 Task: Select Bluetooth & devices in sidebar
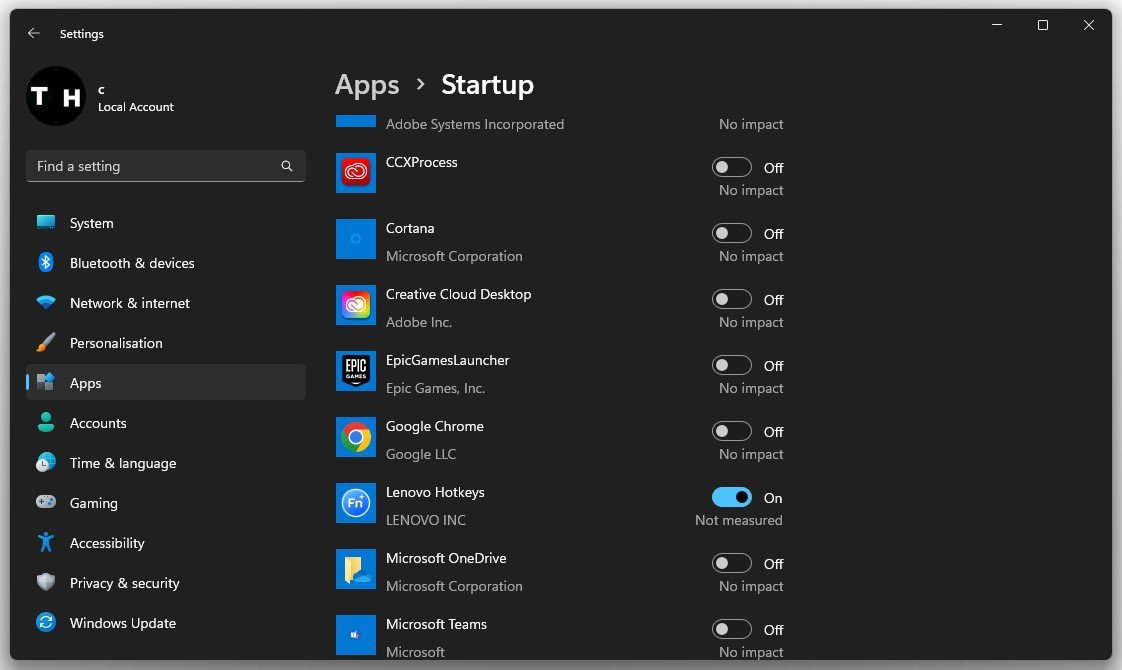(131, 263)
